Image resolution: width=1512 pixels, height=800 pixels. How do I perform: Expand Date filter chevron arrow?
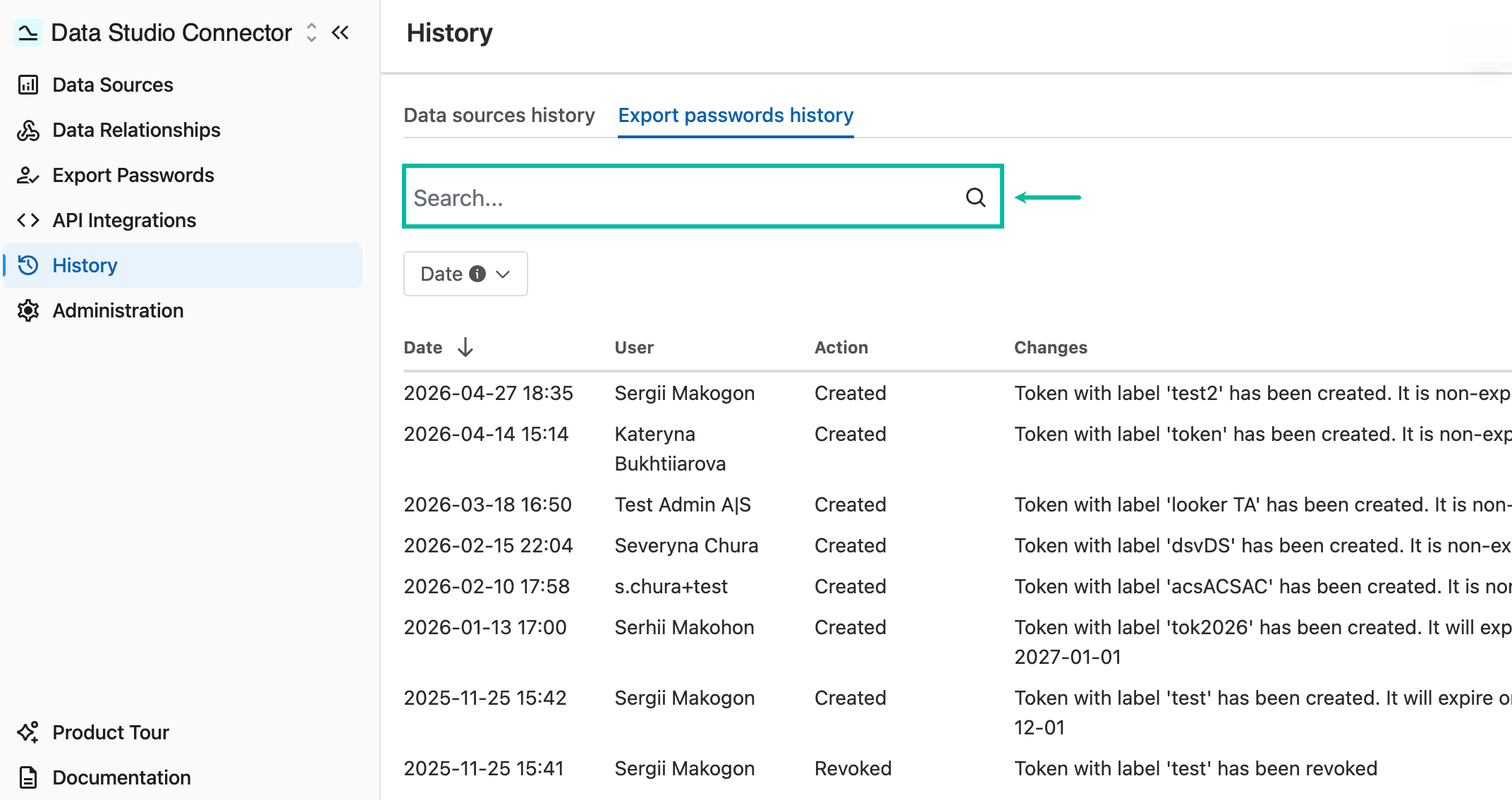pos(503,274)
